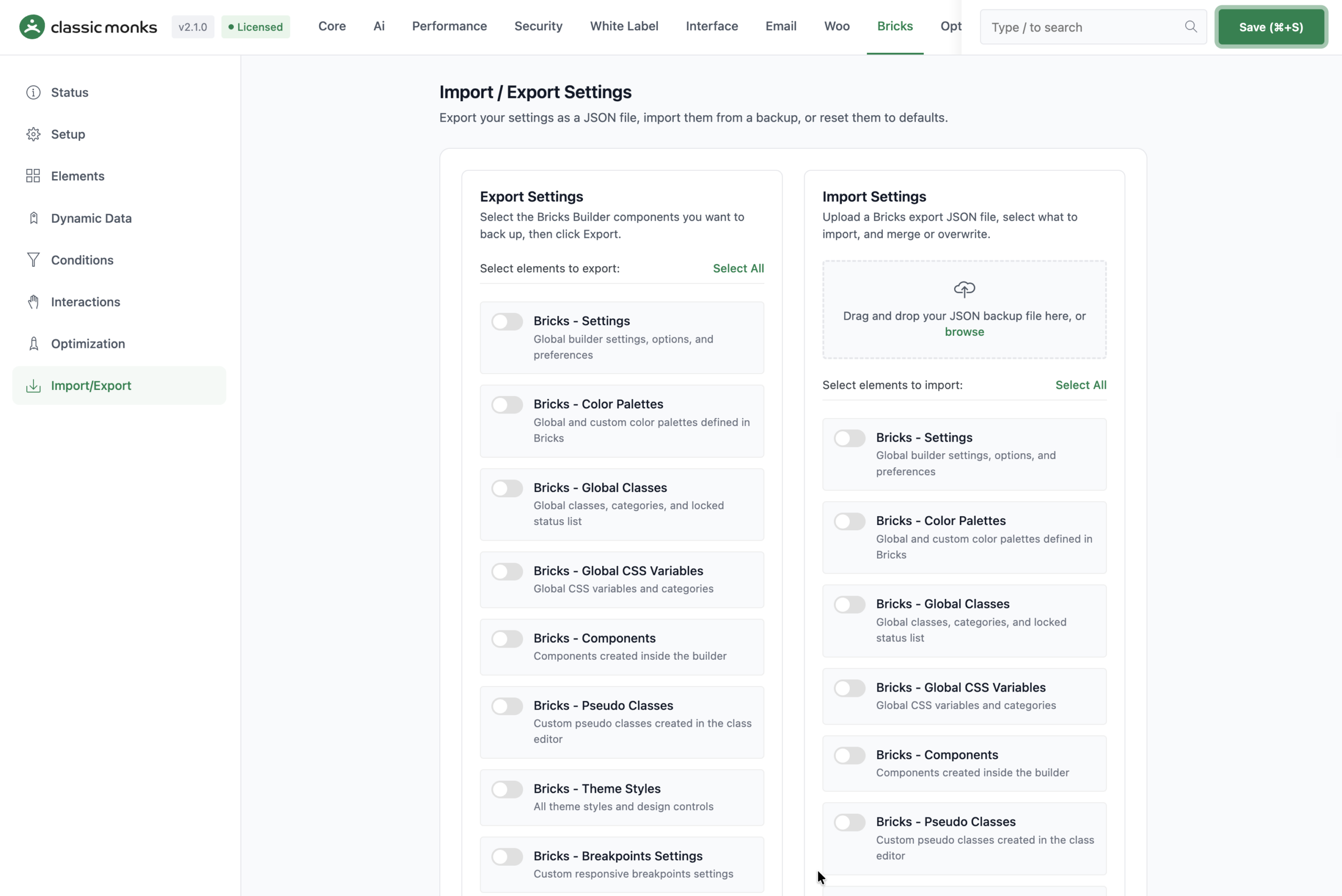Click the Import/Export download icon
Screen dimensions: 1342x896
pyautogui.click(x=33, y=386)
